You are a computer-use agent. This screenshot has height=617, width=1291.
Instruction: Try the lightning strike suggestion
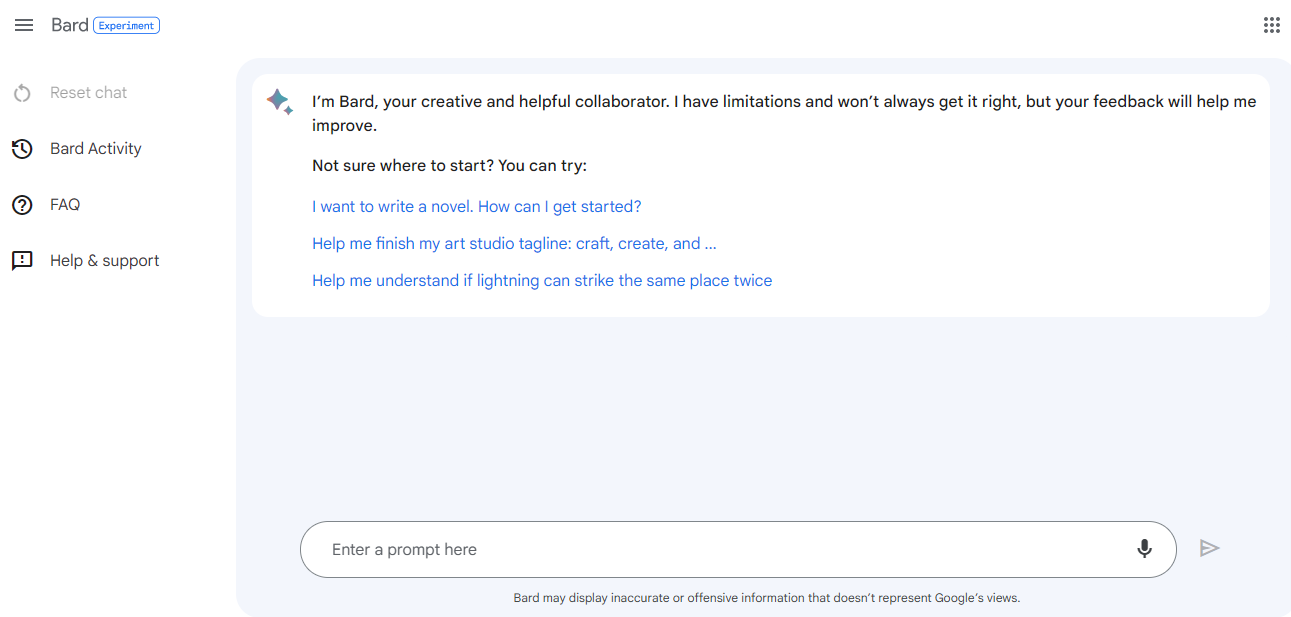(542, 281)
